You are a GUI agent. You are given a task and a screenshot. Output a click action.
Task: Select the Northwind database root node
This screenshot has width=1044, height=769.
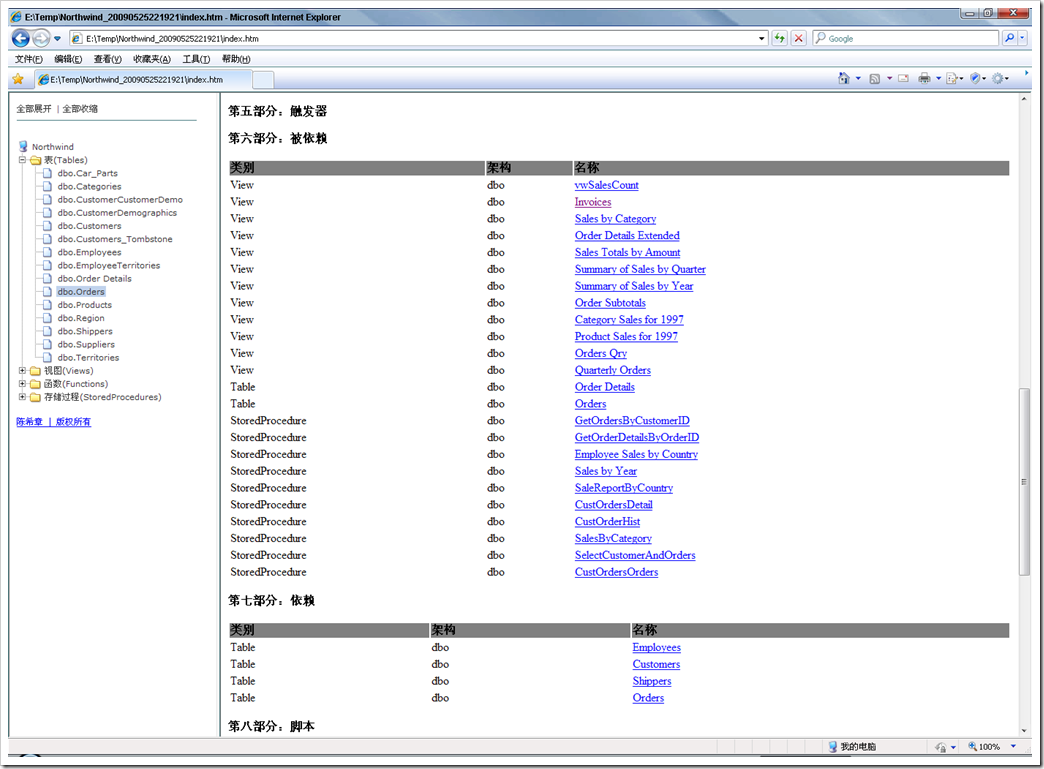(x=53, y=146)
